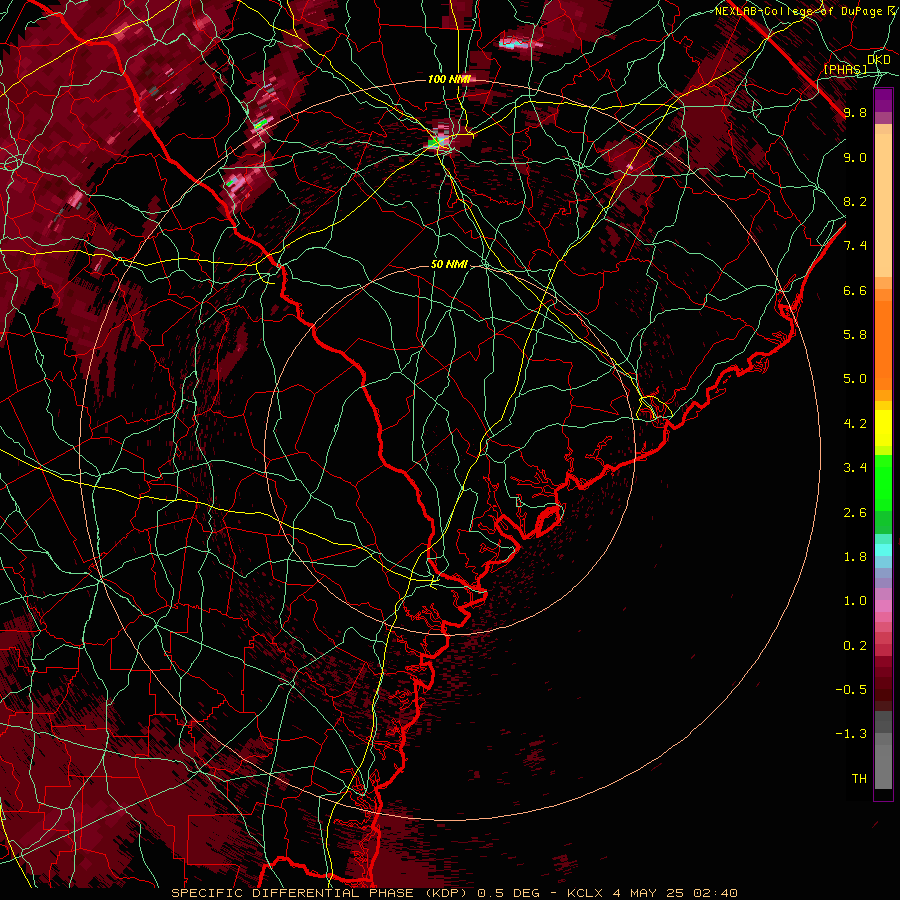Click the 50 NMI range ring label
Screen dimensions: 900x900
tap(449, 265)
